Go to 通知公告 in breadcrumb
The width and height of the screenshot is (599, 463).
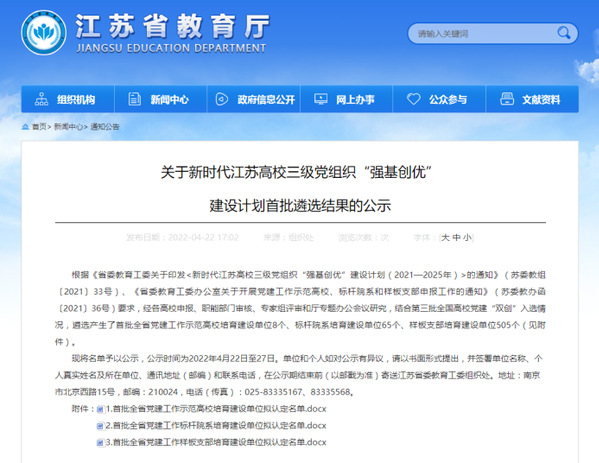tap(105, 127)
